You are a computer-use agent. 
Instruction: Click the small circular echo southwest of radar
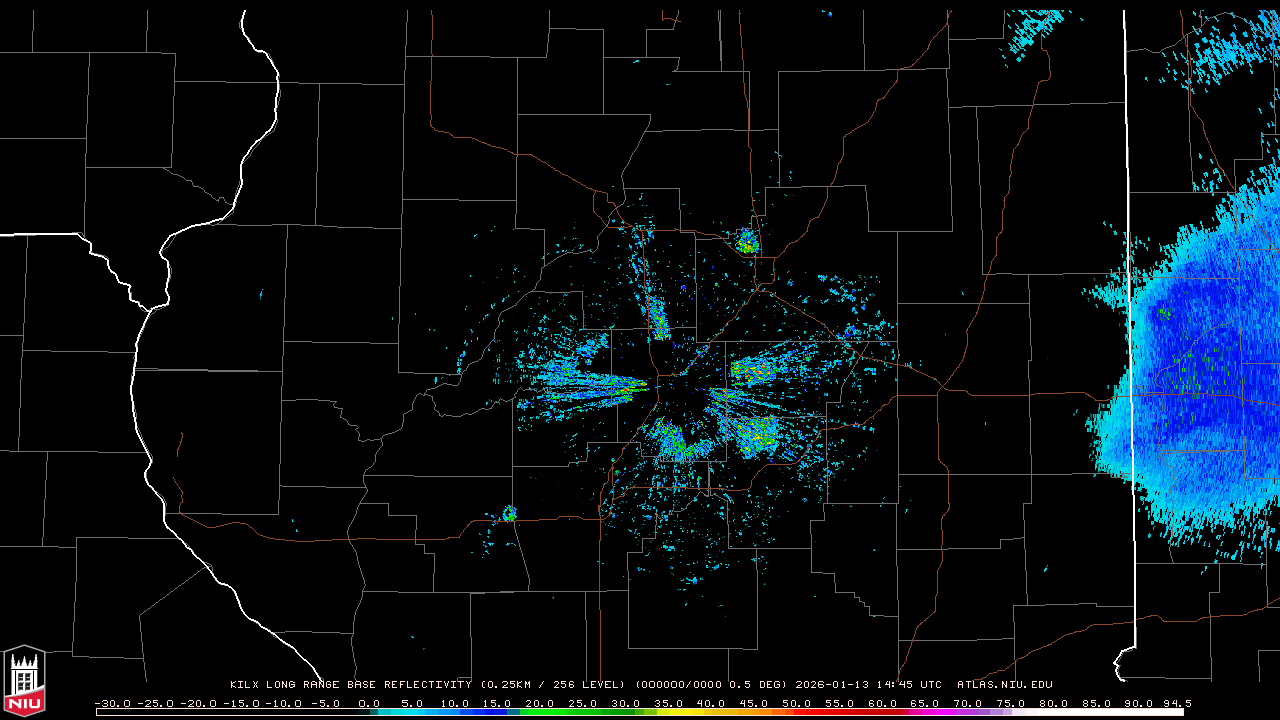coord(509,514)
